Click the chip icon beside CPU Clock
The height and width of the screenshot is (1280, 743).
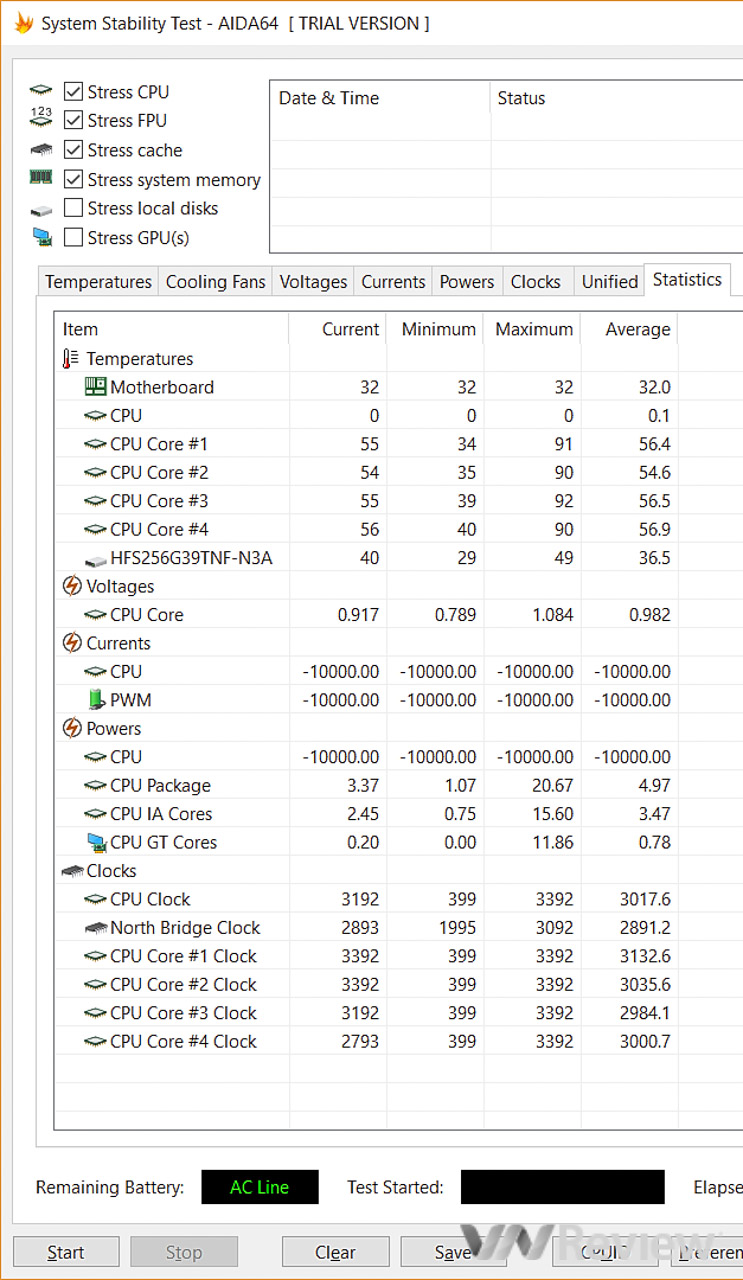click(x=95, y=899)
